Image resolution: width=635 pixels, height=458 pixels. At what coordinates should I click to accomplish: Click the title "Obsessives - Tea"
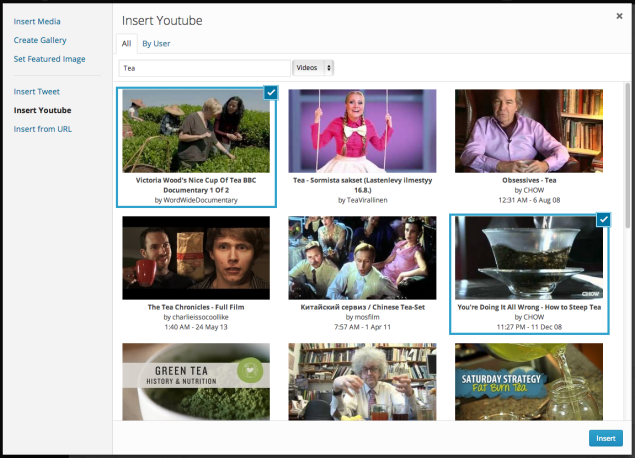[x=529, y=180]
